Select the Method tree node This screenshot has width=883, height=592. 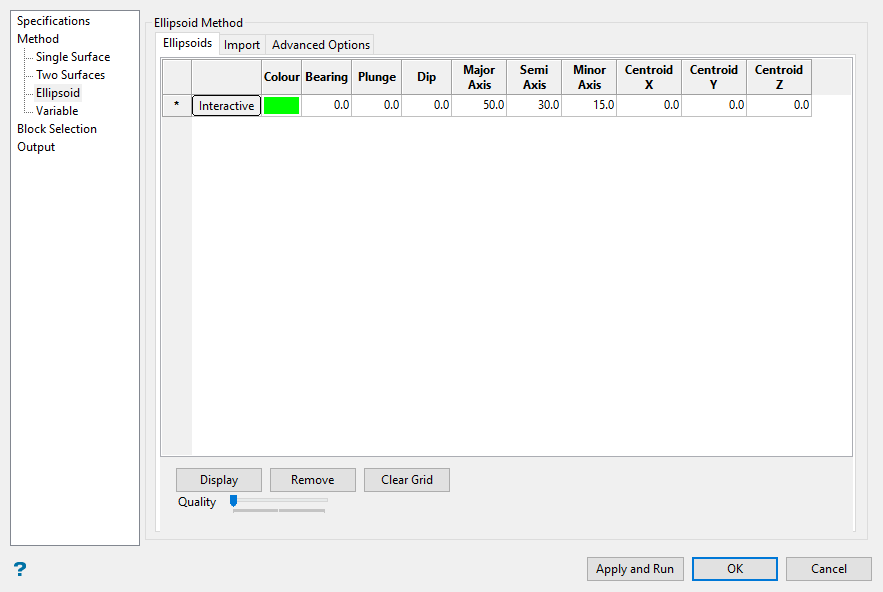coord(38,39)
